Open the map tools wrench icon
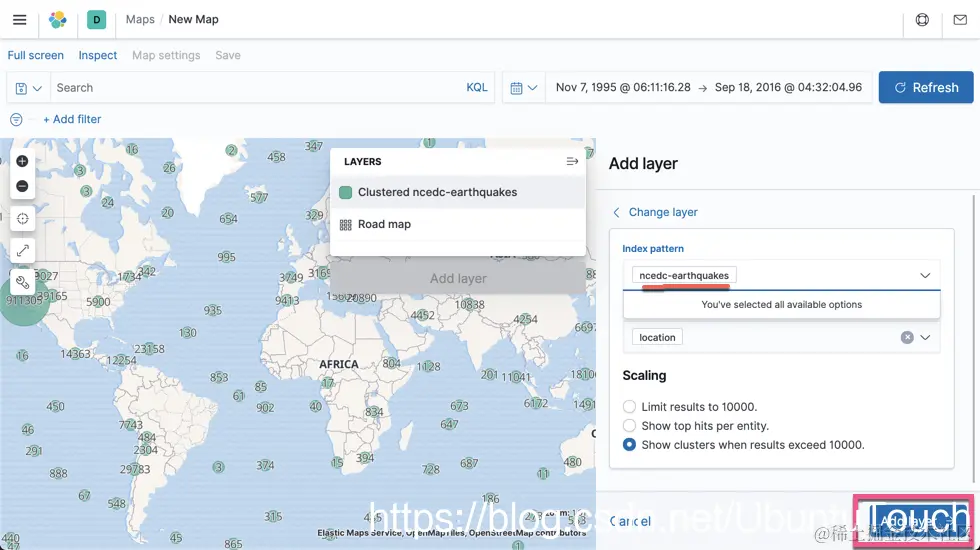980x550 pixels. (x=22, y=282)
